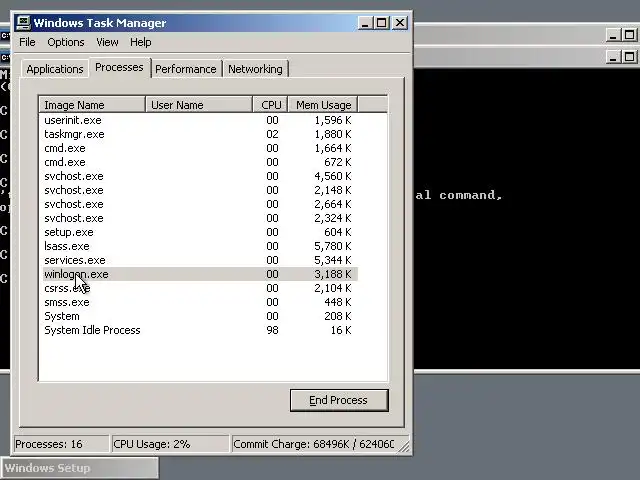Viewport: 640px width, 480px height.
Task: Minimize the Windows Task Manager window
Action: 365,23
